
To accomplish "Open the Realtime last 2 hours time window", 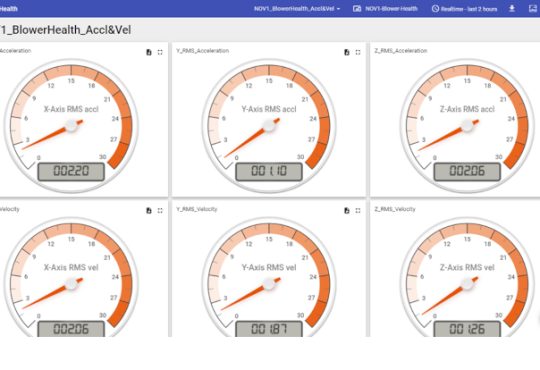I will click(x=464, y=9).
